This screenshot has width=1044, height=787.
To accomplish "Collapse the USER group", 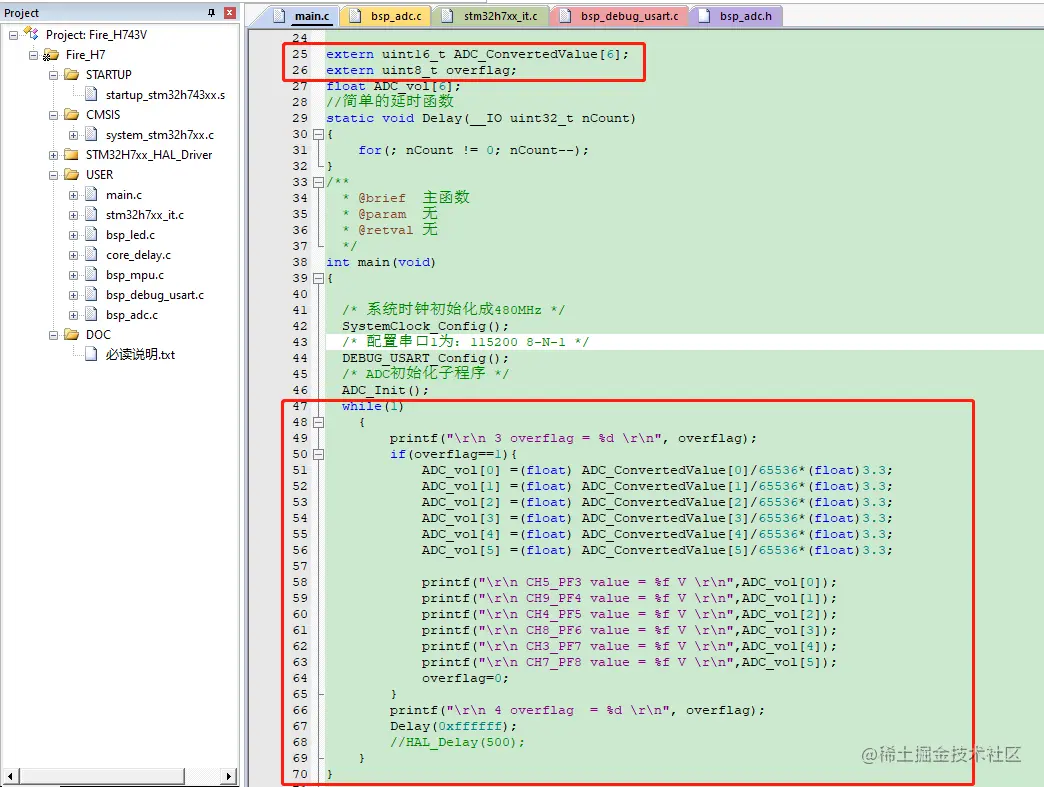I will [53, 175].
